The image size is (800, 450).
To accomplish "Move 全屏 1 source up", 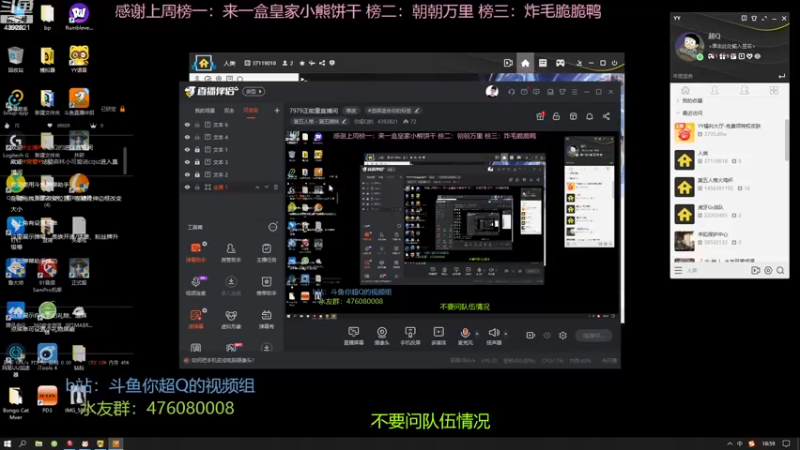I will tap(257, 187).
